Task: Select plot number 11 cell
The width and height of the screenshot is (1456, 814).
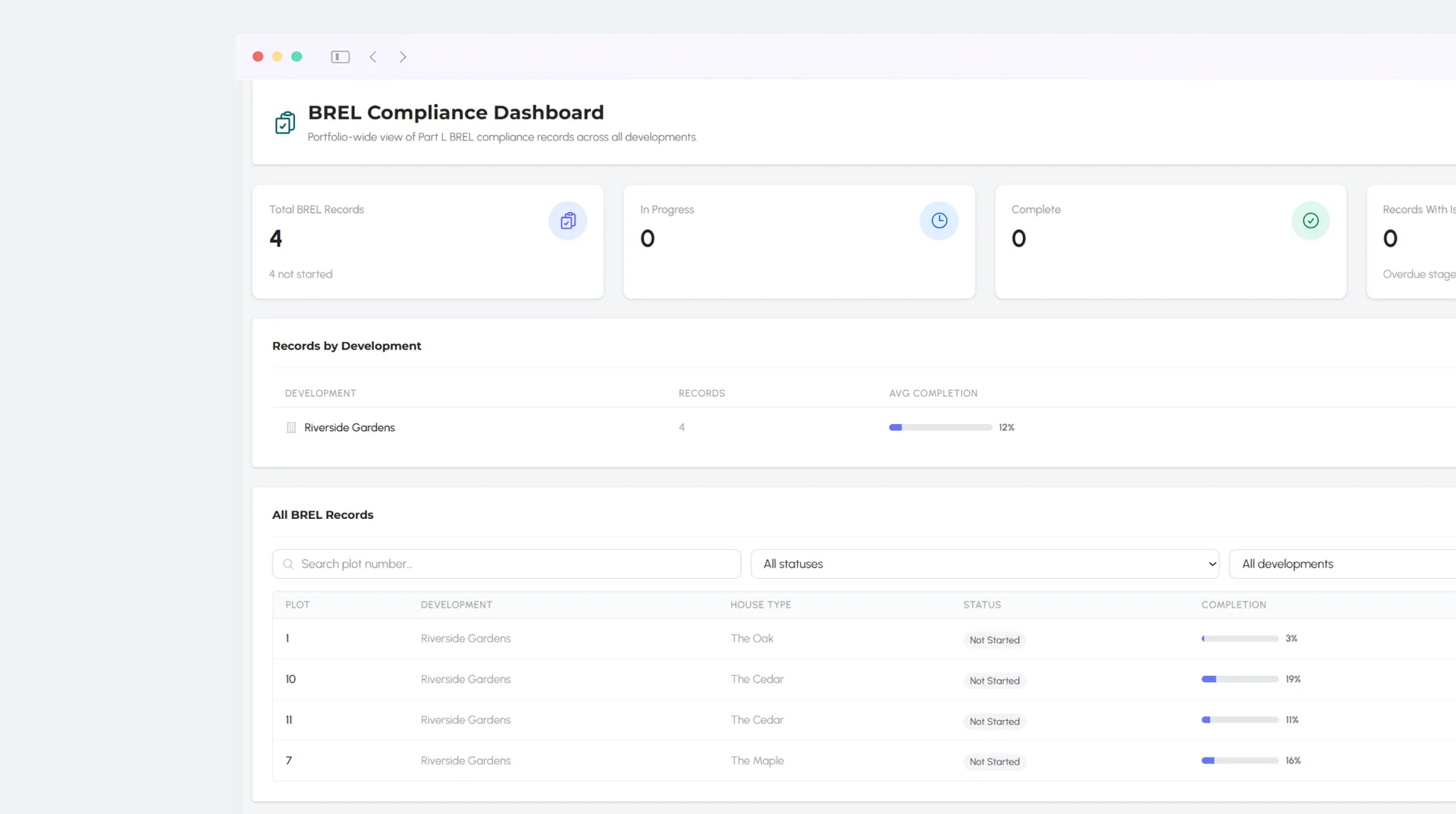Action: click(x=289, y=720)
